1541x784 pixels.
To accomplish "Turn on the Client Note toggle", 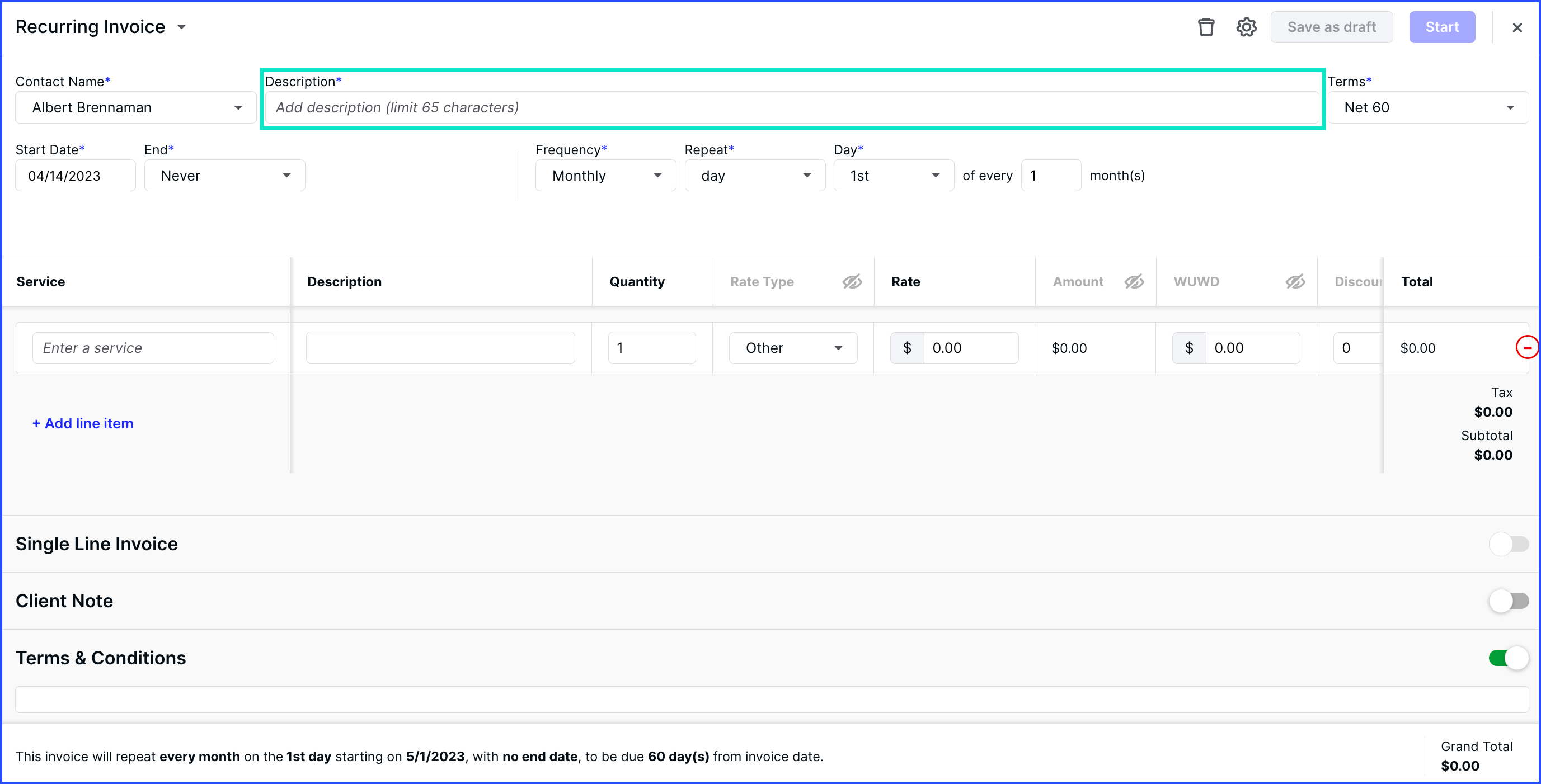I will (1508, 601).
